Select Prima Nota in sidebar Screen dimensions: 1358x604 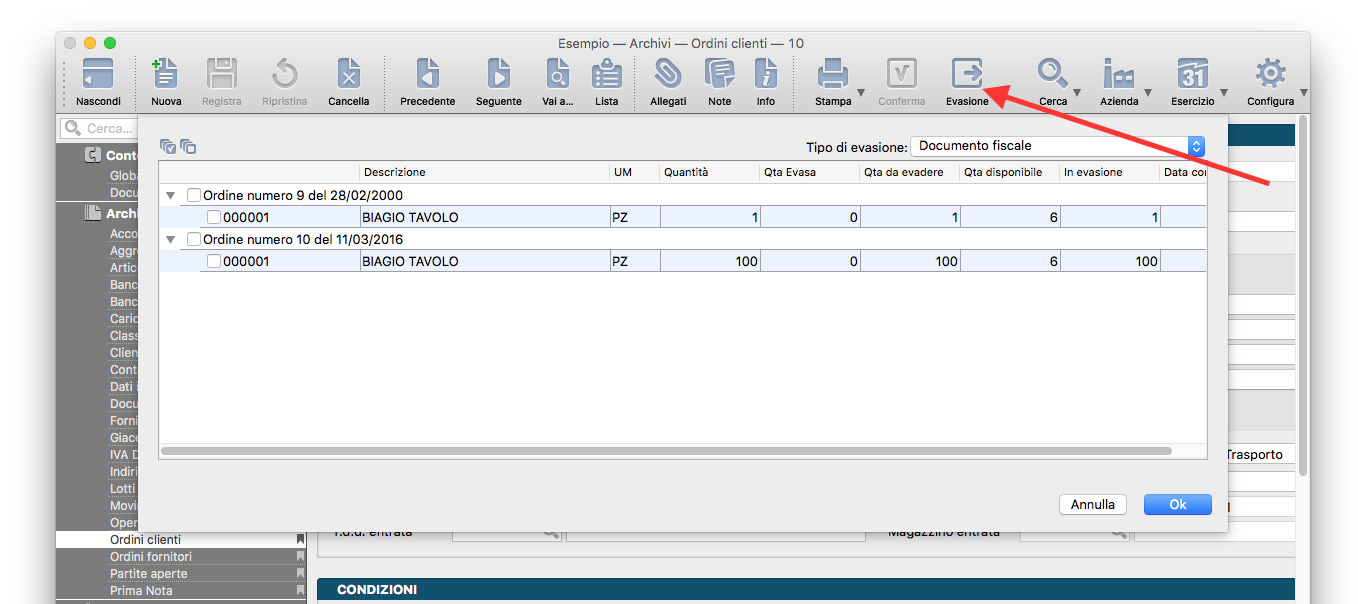(139, 591)
